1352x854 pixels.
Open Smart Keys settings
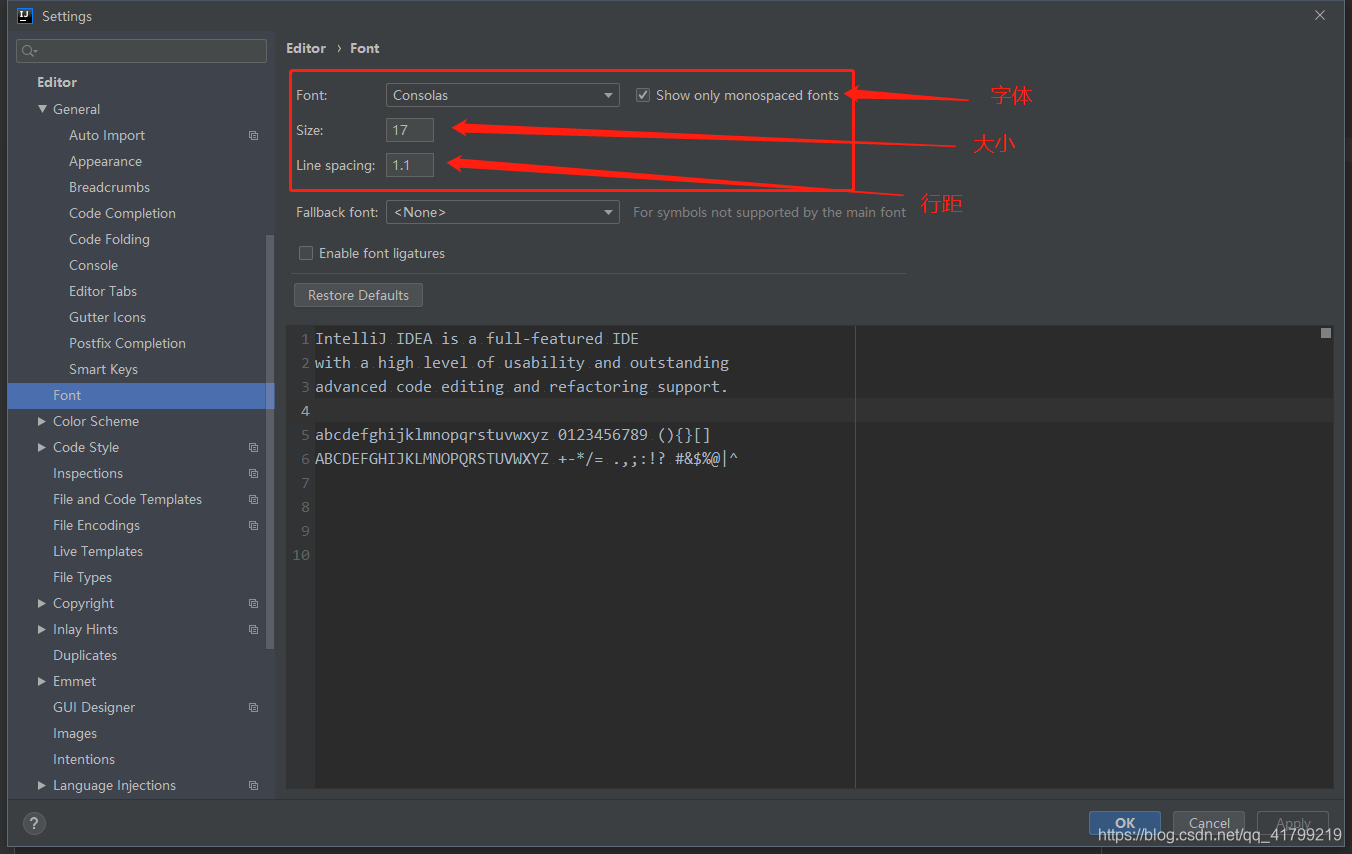(103, 369)
